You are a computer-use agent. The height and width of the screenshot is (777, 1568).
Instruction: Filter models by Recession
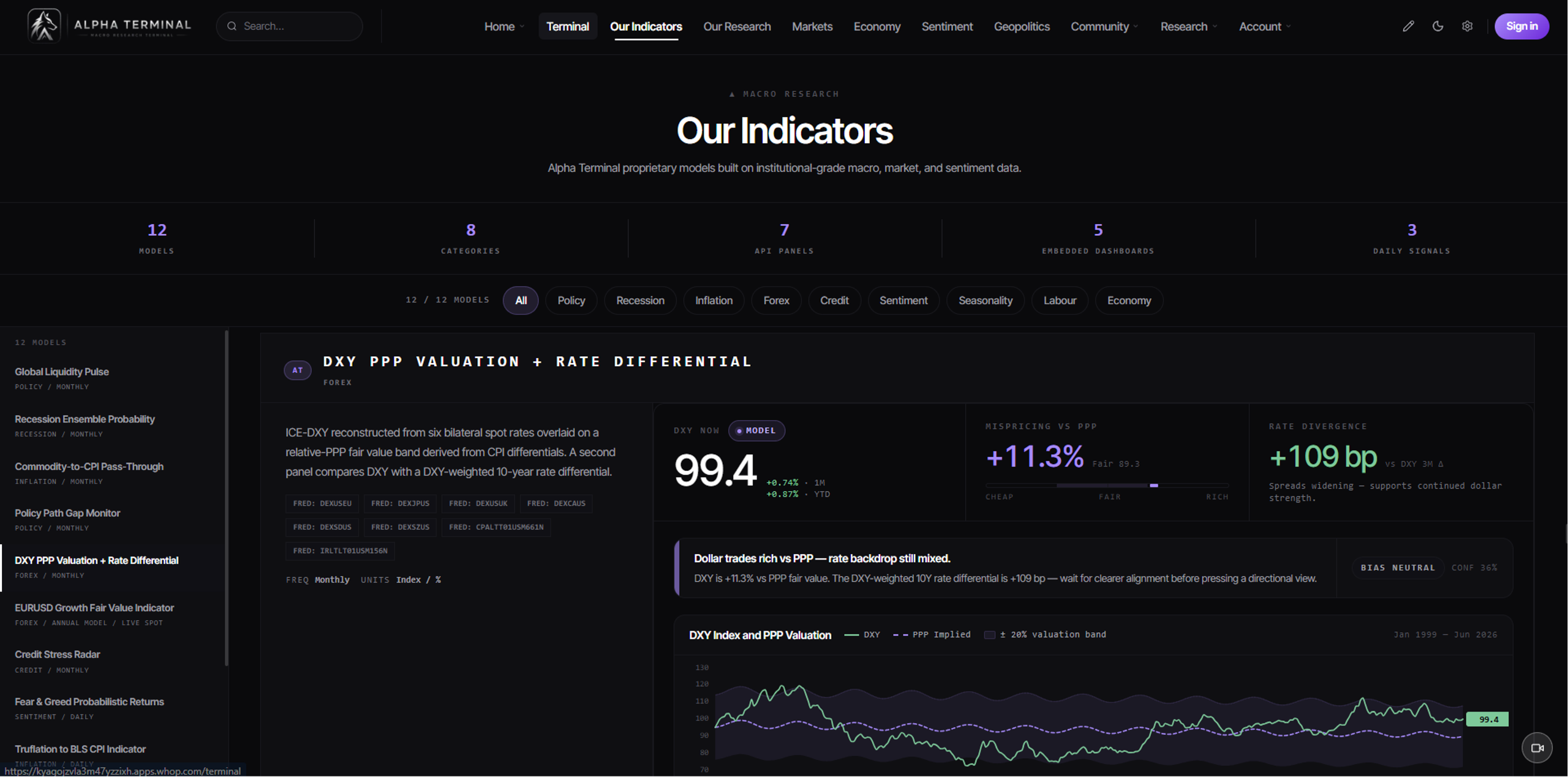point(640,301)
